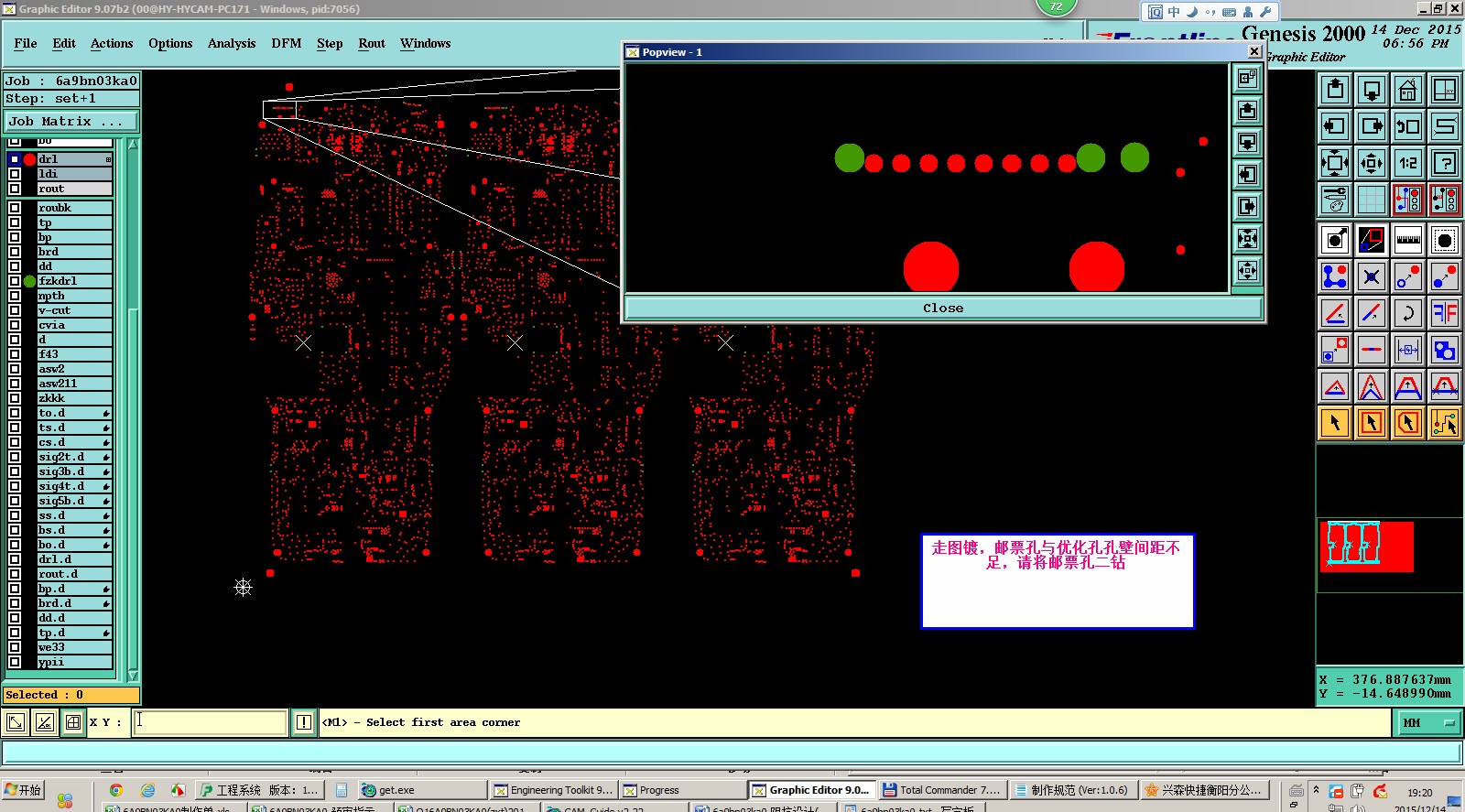
Task: Switch to Engineering Toolkit taskbar window
Action: point(553,790)
